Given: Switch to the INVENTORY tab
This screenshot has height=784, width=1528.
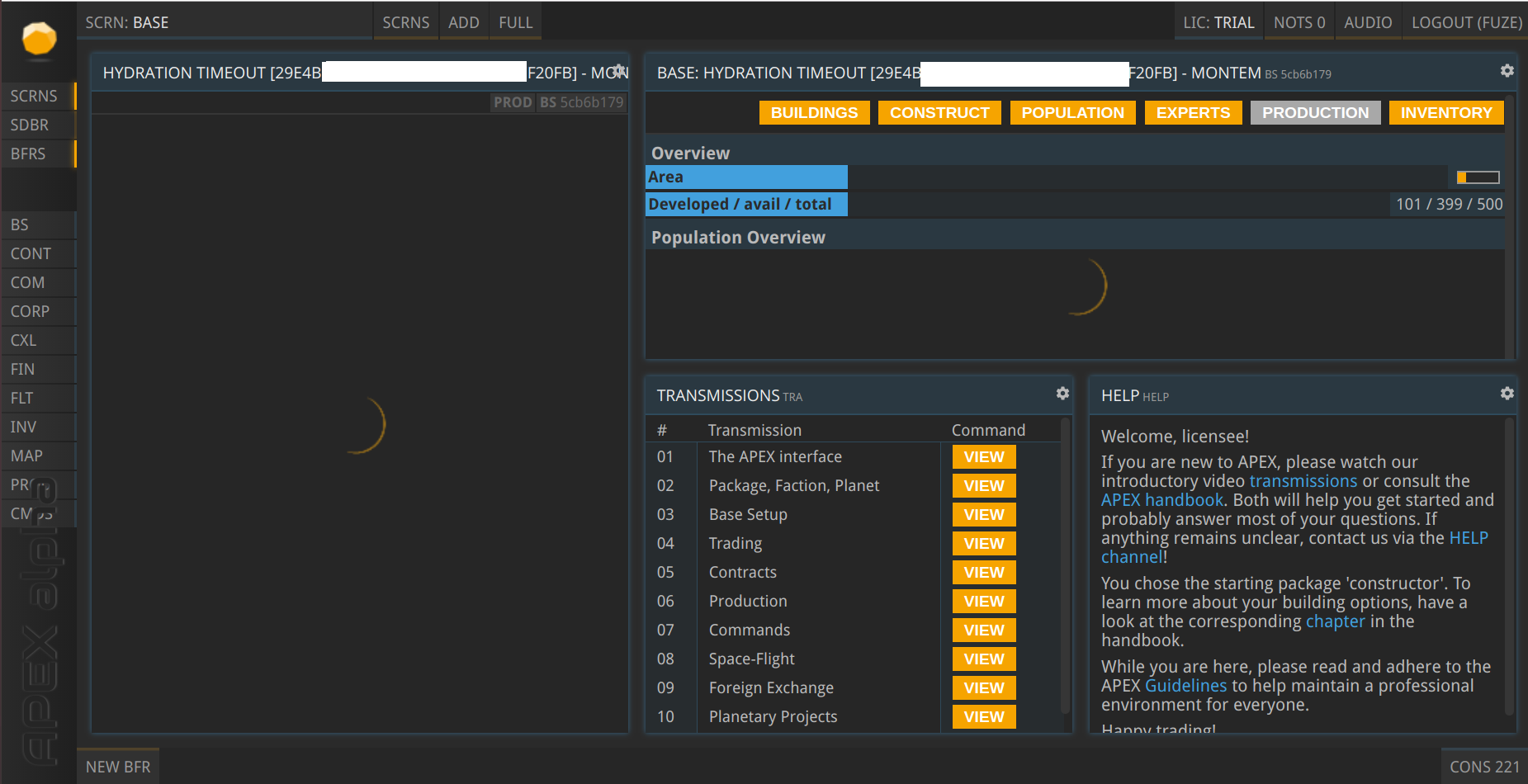Looking at the screenshot, I should coord(1445,112).
